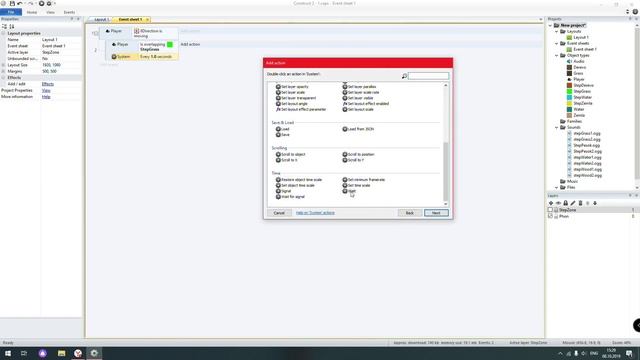Select the Event sheet 1 tab
Image resolution: width=640 pixels, height=360 pixels.
pos(130,19)
